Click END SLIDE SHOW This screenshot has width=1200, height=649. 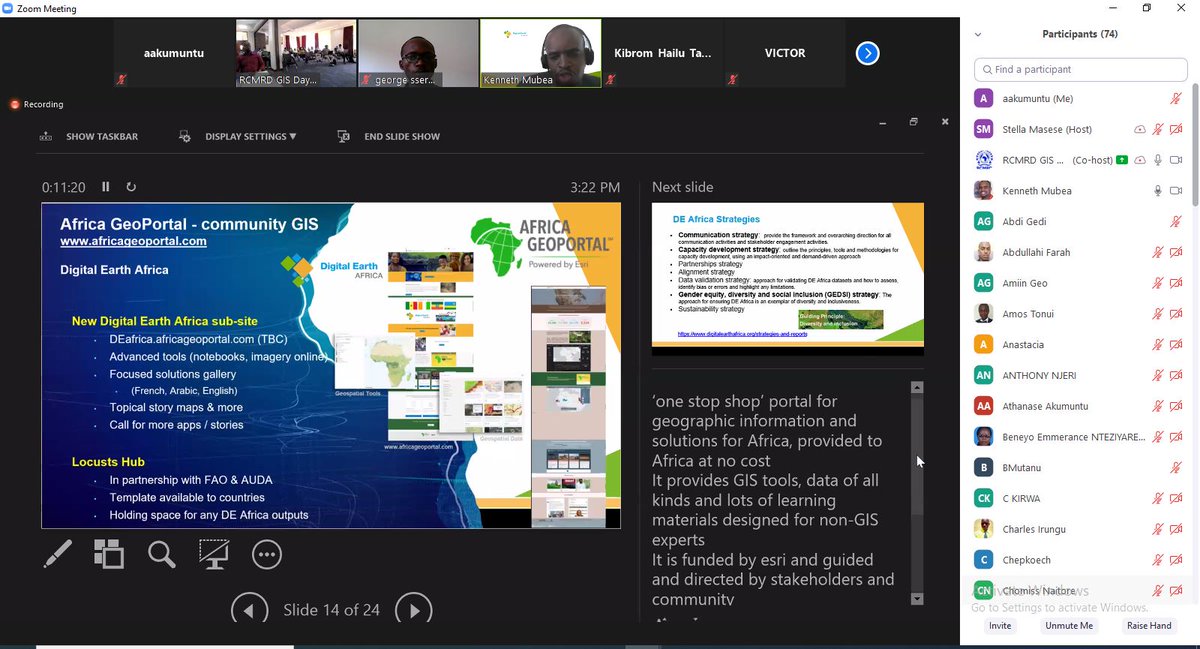389,137
